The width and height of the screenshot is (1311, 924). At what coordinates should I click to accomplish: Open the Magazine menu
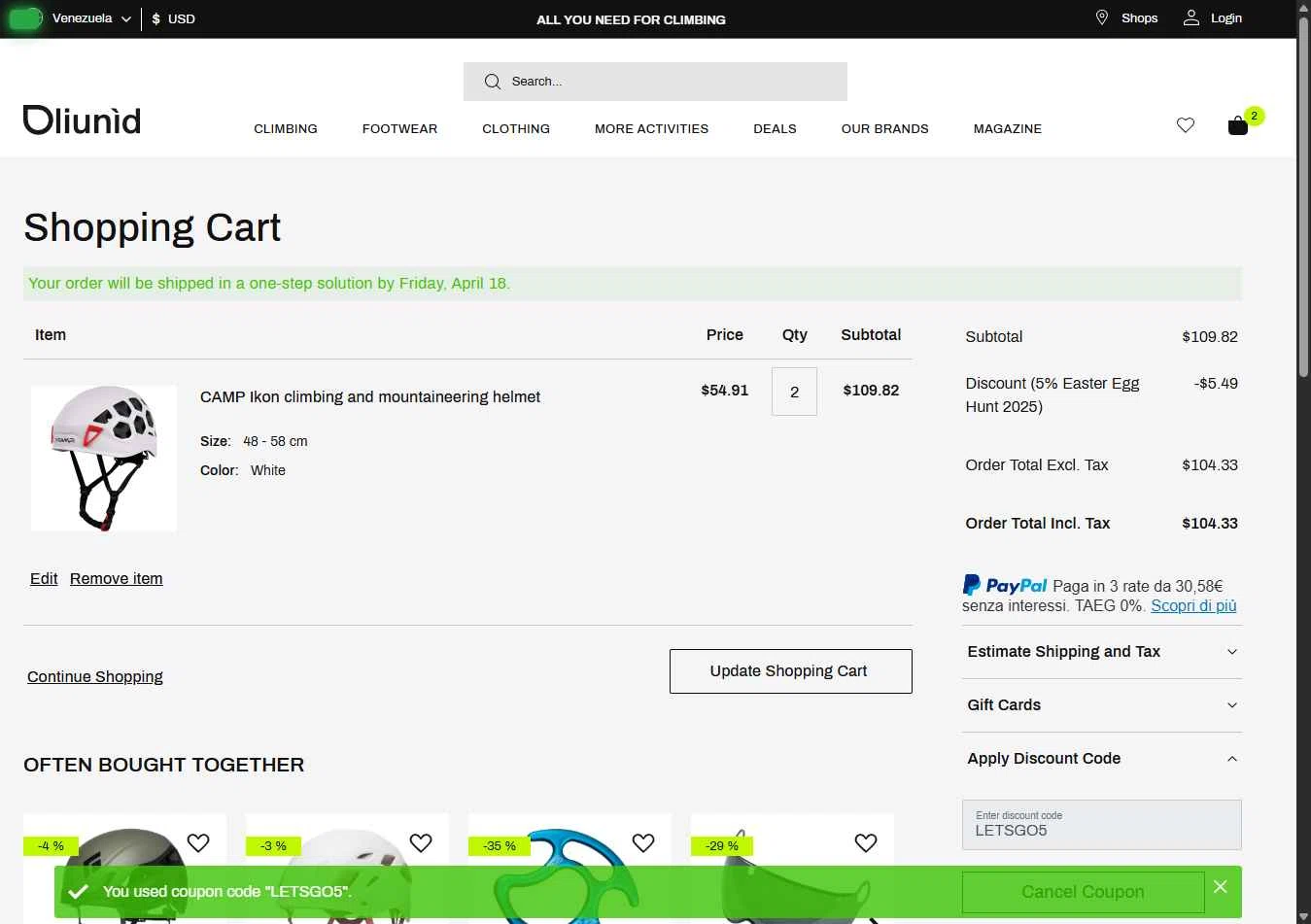point(1008,128)
